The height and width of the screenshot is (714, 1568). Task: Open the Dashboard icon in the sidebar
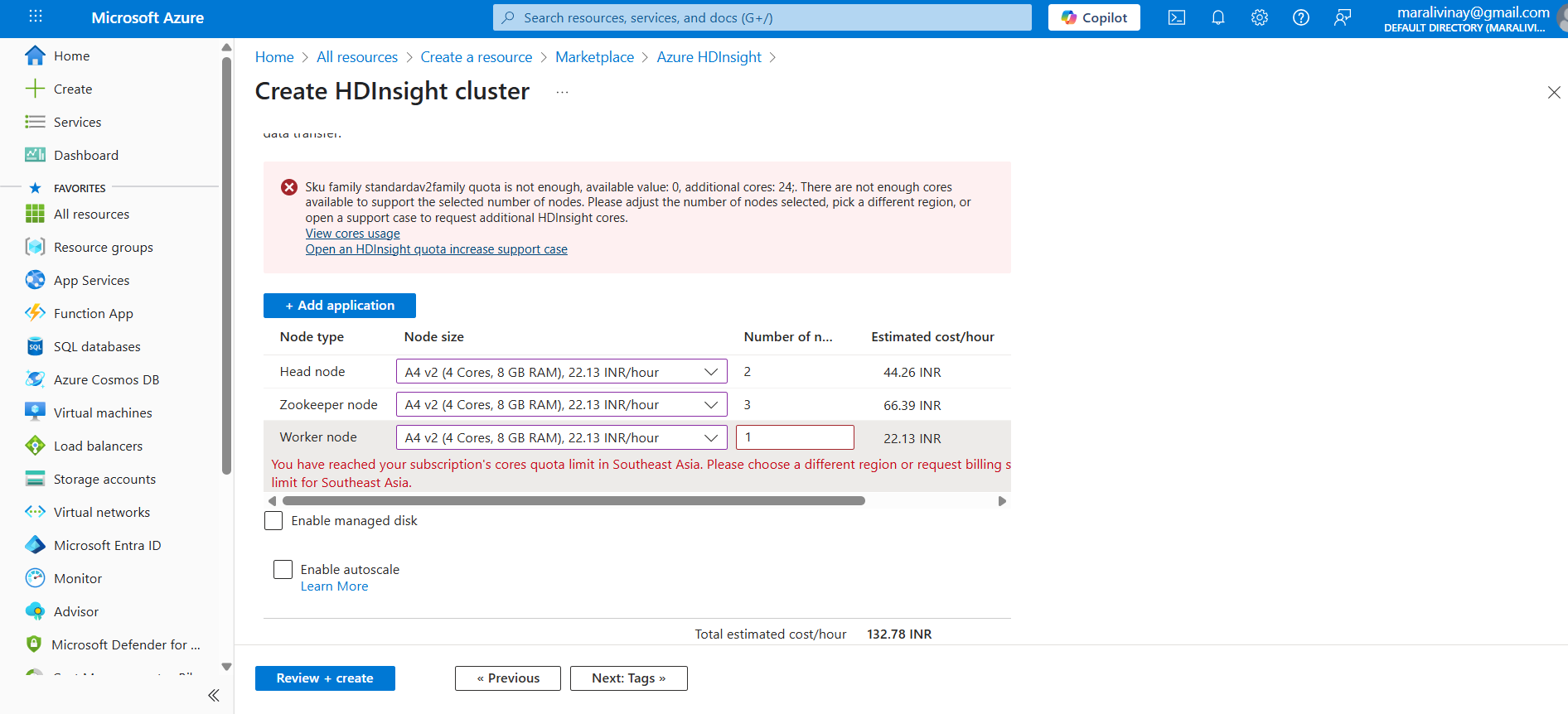[x=35, y=155]
